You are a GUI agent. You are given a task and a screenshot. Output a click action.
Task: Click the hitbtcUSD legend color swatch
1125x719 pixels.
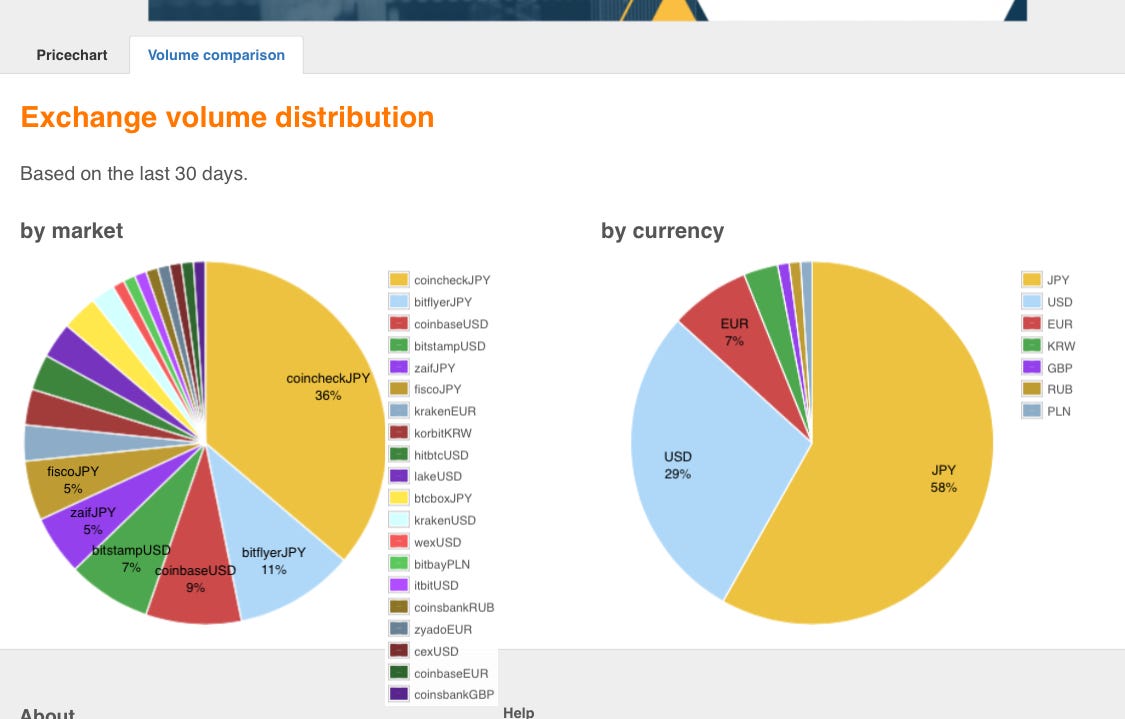[x=398, y=454]
